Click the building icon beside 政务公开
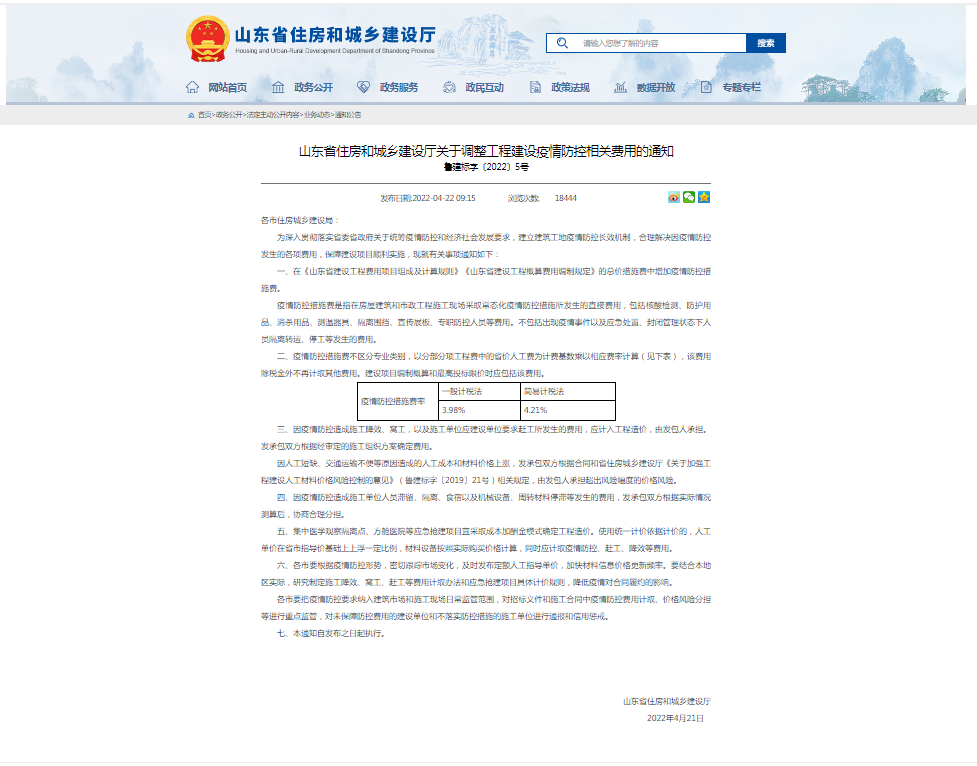The image size is (977, 766). tap(278, 87)
